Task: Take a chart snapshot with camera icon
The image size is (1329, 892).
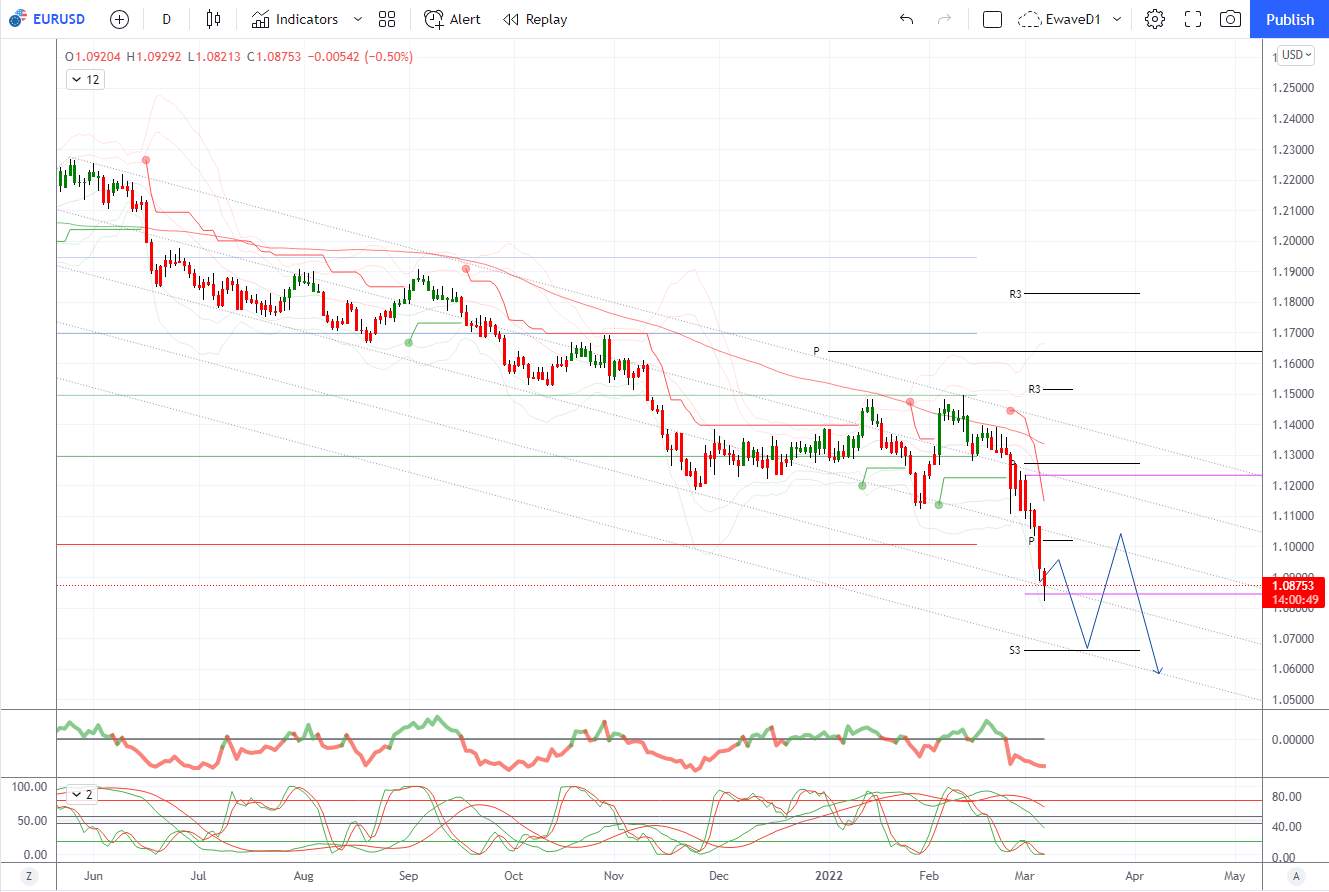Action: 1231,19
